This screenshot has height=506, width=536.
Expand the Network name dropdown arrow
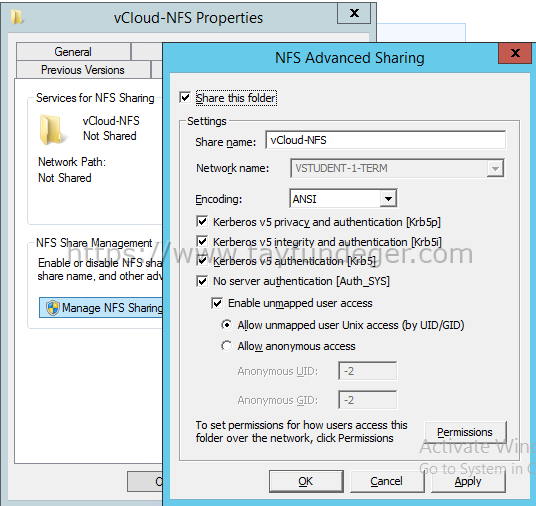pos(495,168)
